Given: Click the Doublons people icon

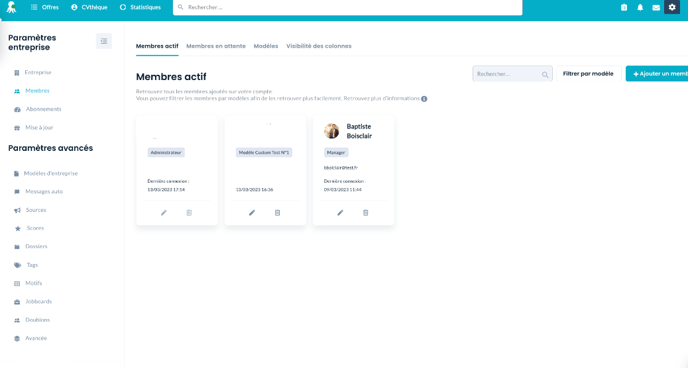Looking at the screenshot, I should tap(17, 321).
